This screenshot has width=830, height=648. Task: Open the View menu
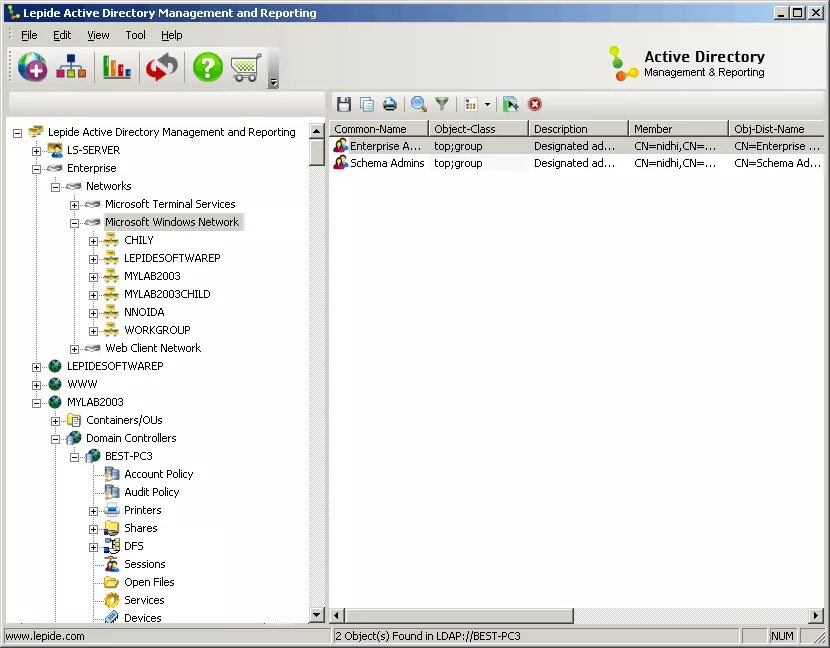(x=98, y=35)
